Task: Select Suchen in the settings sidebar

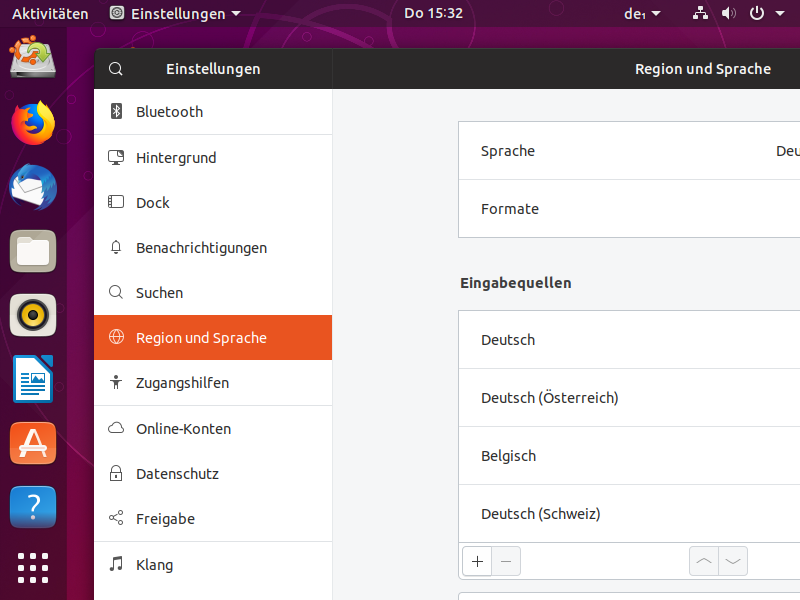Action: [159, 293]
